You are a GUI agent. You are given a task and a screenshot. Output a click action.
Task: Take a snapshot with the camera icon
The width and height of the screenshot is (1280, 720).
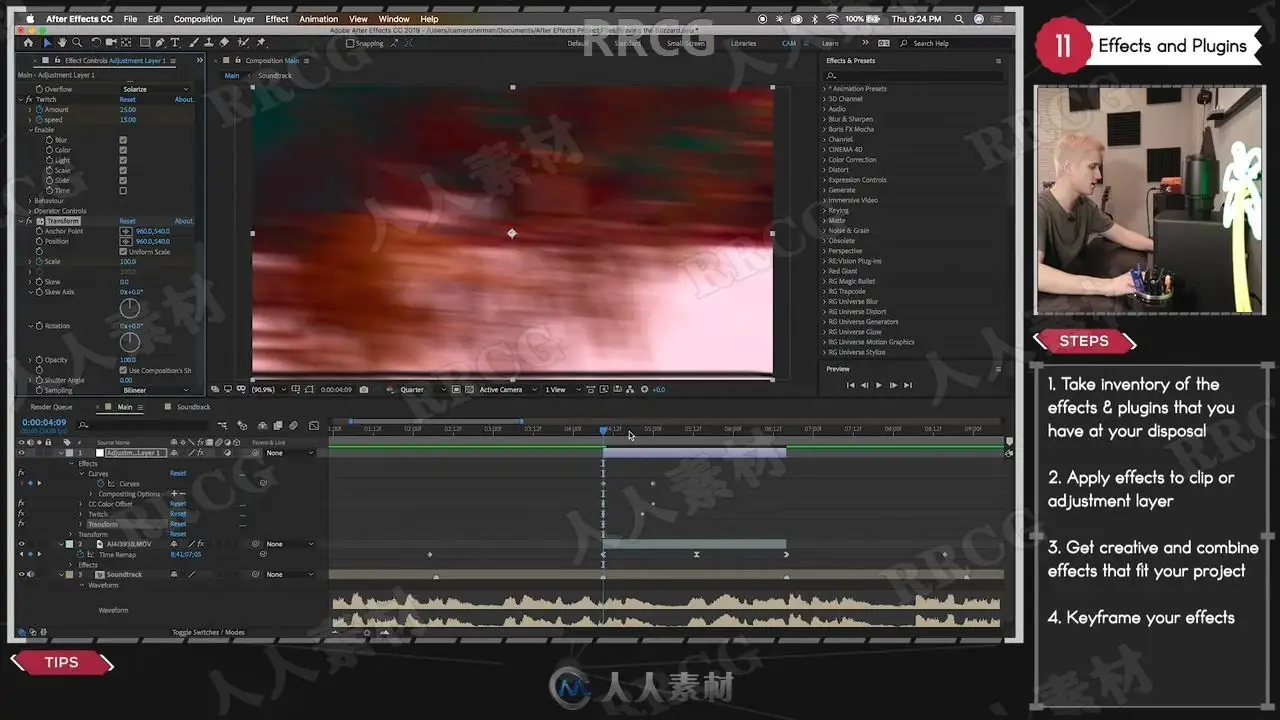click(363, 390)
